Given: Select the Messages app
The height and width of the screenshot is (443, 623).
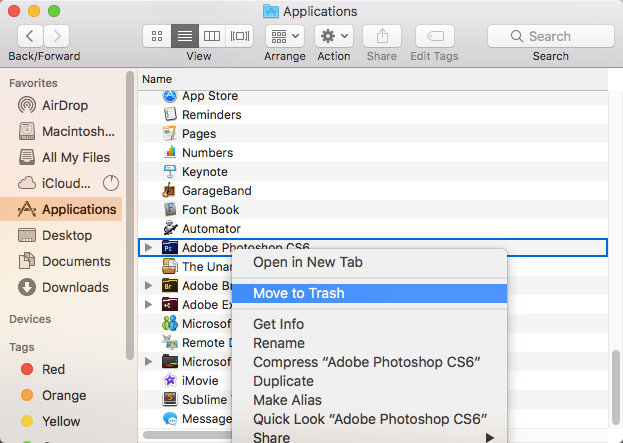Looking at the screenshot, I should 185,419.
